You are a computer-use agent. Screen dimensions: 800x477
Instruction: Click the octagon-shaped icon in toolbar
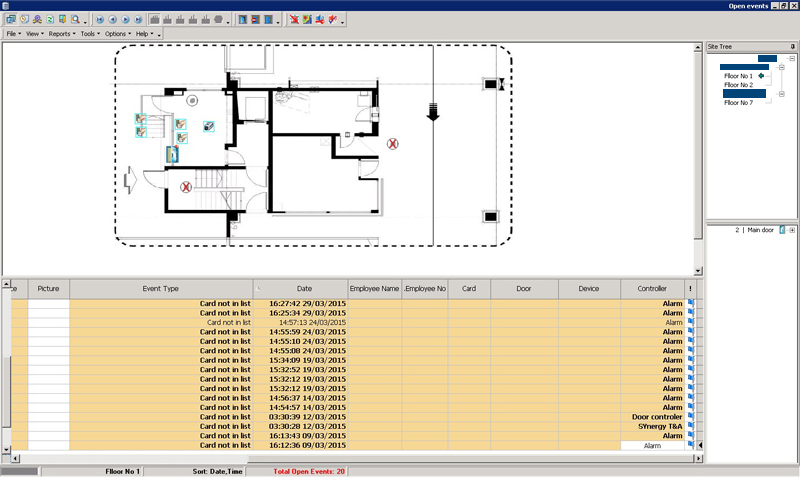[x=218, y=19]
